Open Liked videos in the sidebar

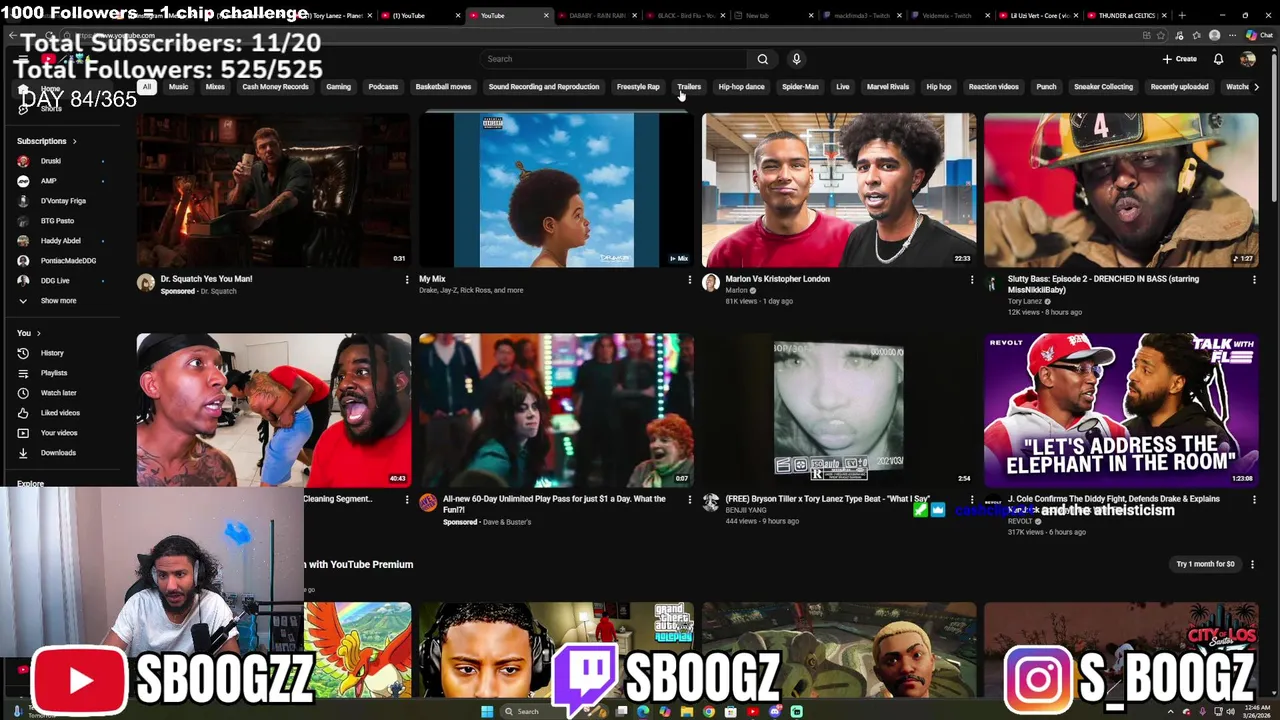pyautogui.click(x=60, y=413)
